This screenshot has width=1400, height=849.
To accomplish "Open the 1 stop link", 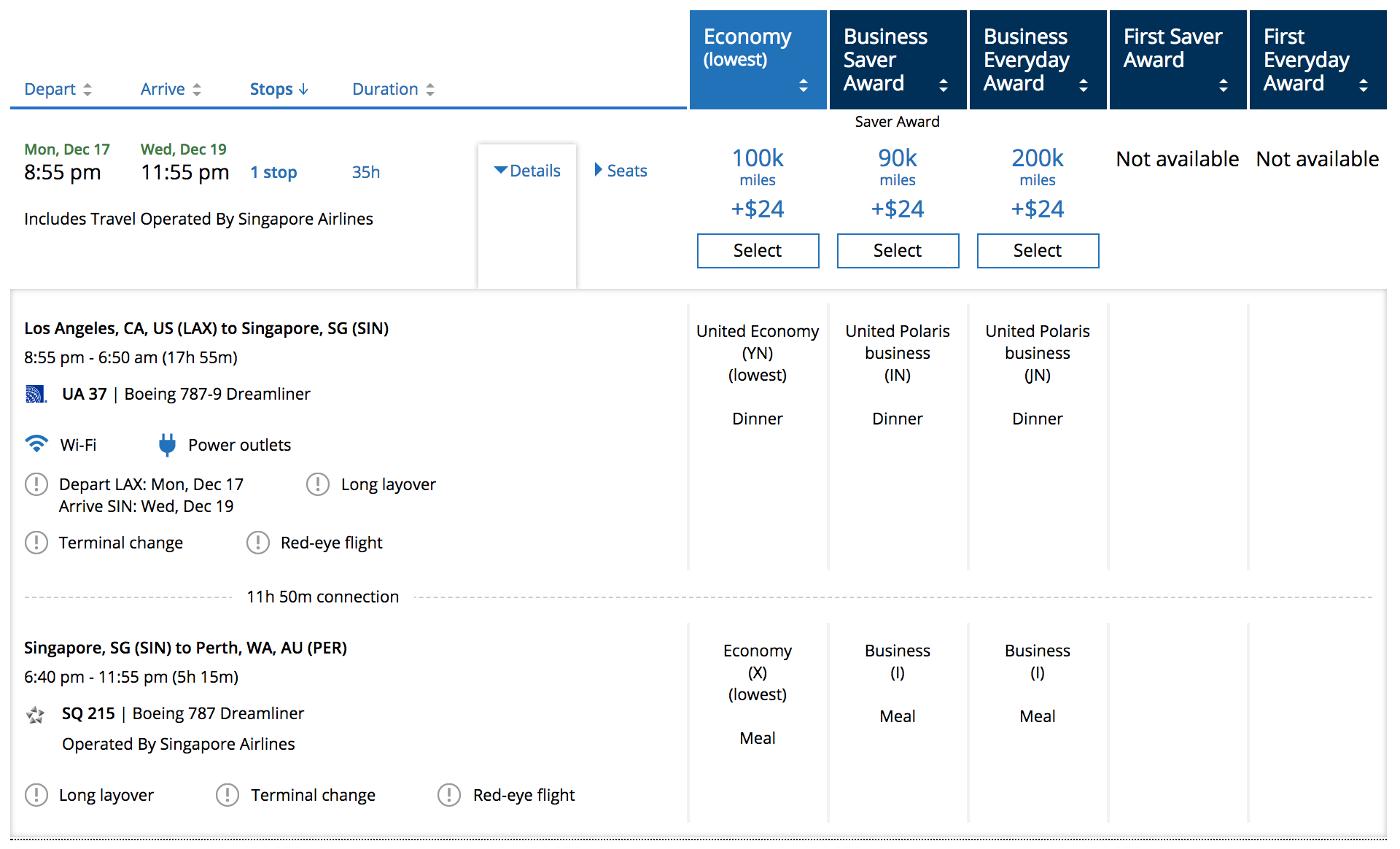I will click(273, 173).
